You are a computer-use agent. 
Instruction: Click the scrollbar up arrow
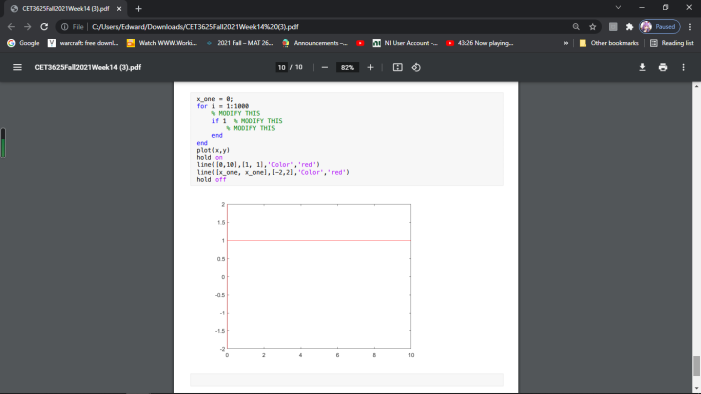pos(696,86)
